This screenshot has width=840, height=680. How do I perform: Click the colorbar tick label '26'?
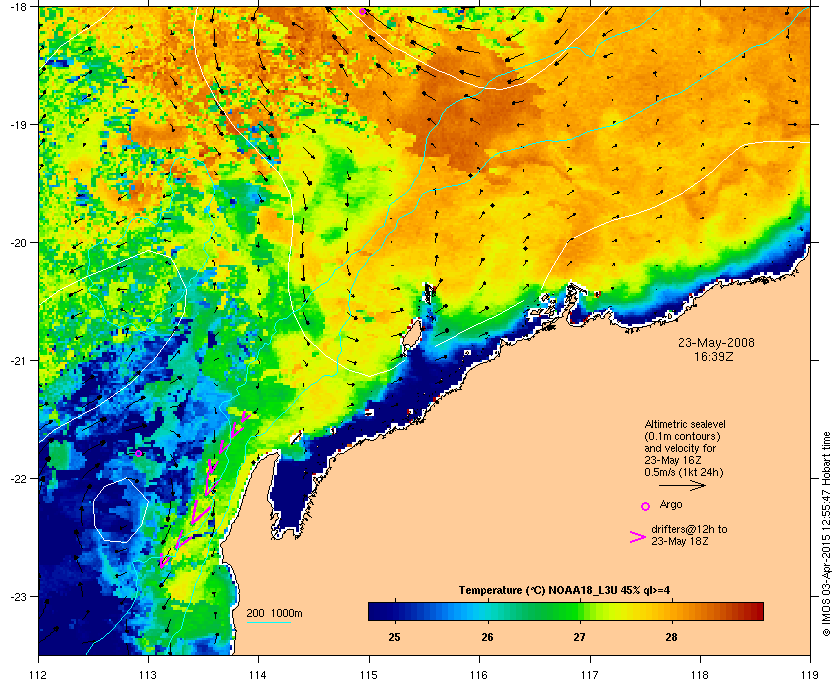[x=487, y=637]
